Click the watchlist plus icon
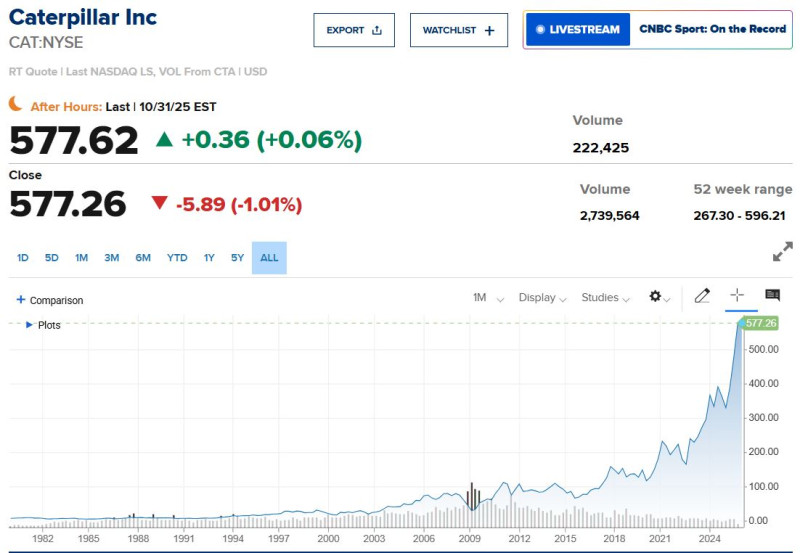800x553 pixels. coord(489,30)
